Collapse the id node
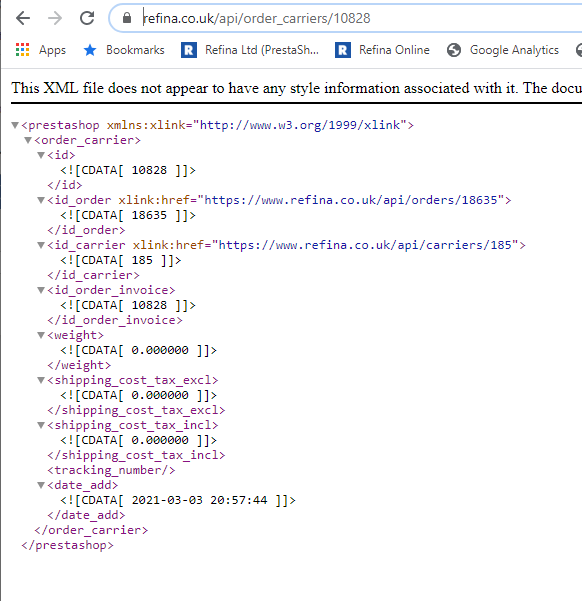The height and width of the screenshot is (601, 582). point(41,155)
